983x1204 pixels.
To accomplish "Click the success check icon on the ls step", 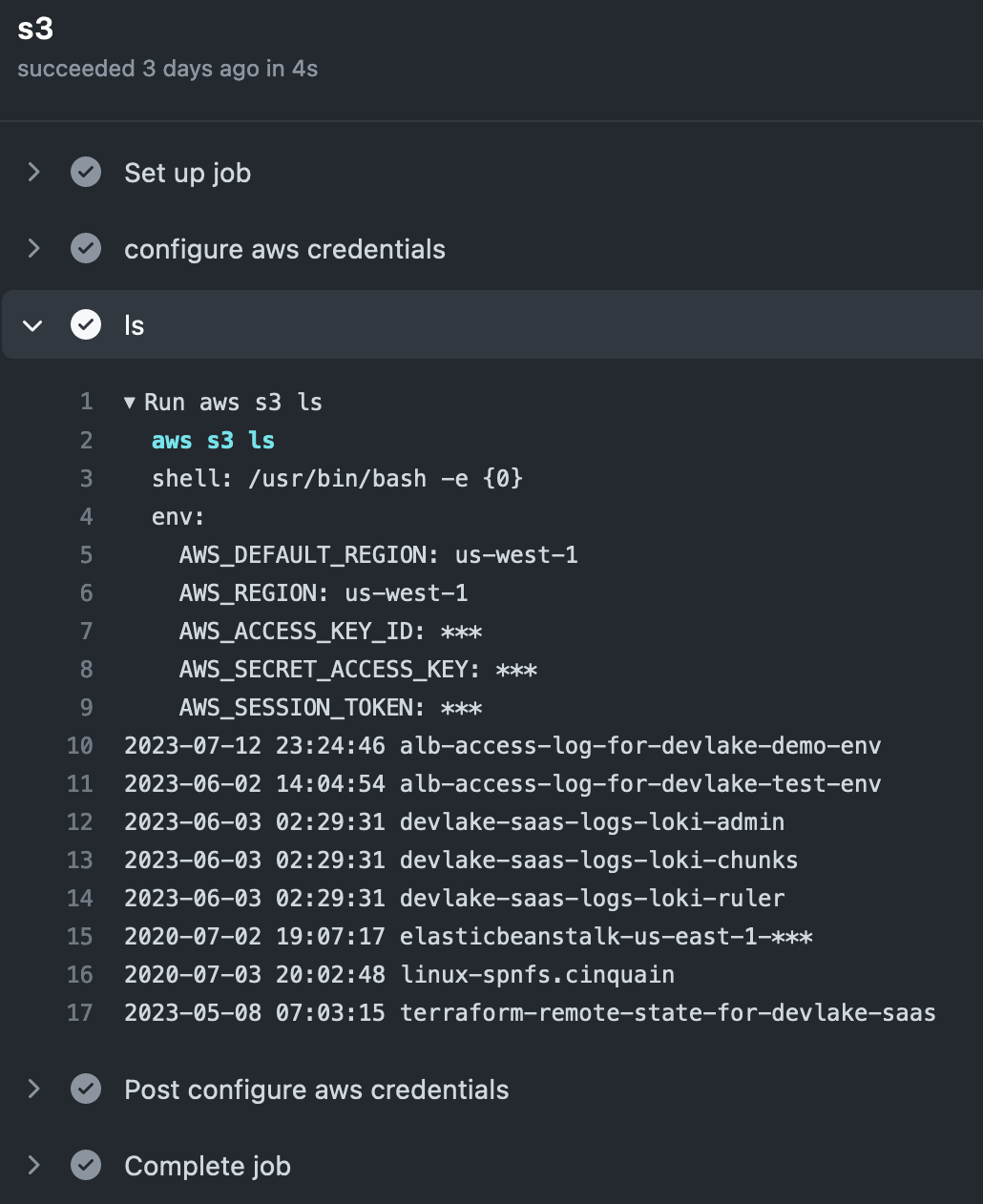I will point(86,324).
